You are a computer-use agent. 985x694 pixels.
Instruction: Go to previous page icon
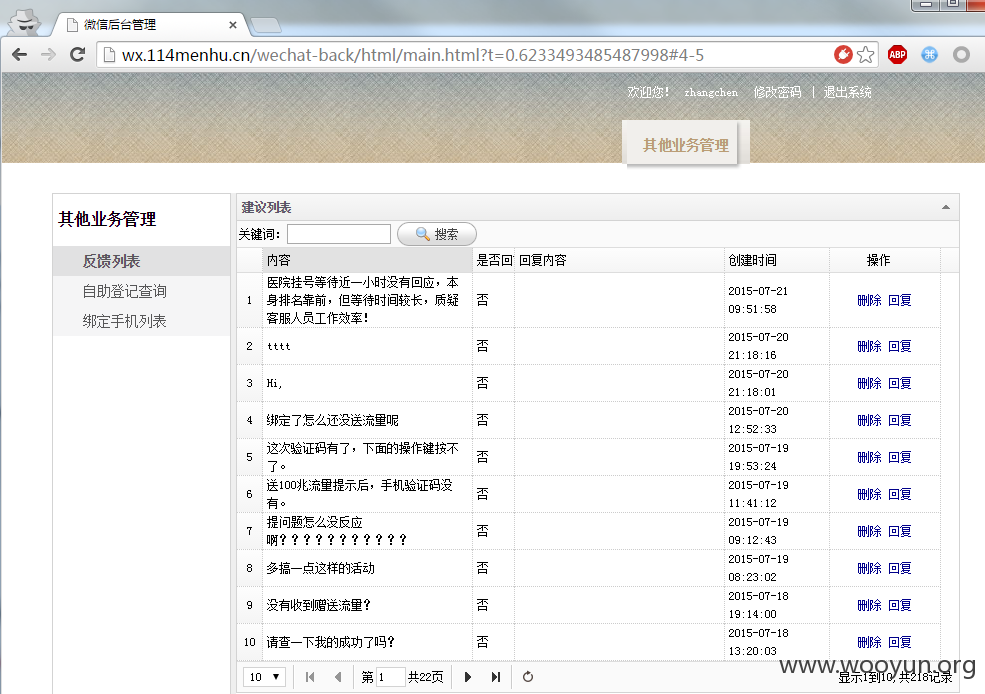(x=338, y=677)
